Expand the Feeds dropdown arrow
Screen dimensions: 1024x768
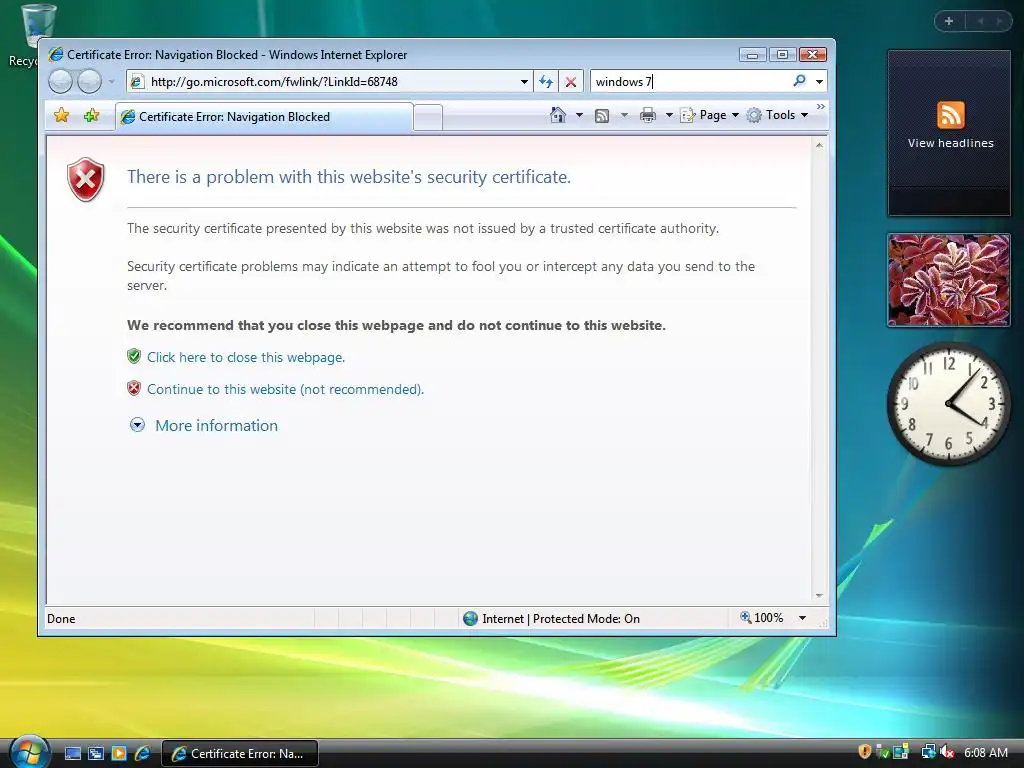(624, 115)
